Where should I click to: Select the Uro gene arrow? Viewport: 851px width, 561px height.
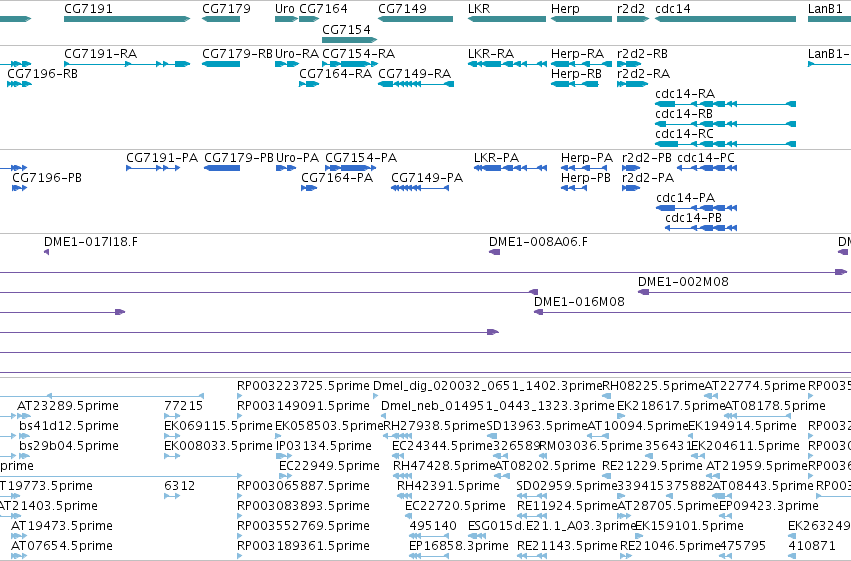pos(286,19)
